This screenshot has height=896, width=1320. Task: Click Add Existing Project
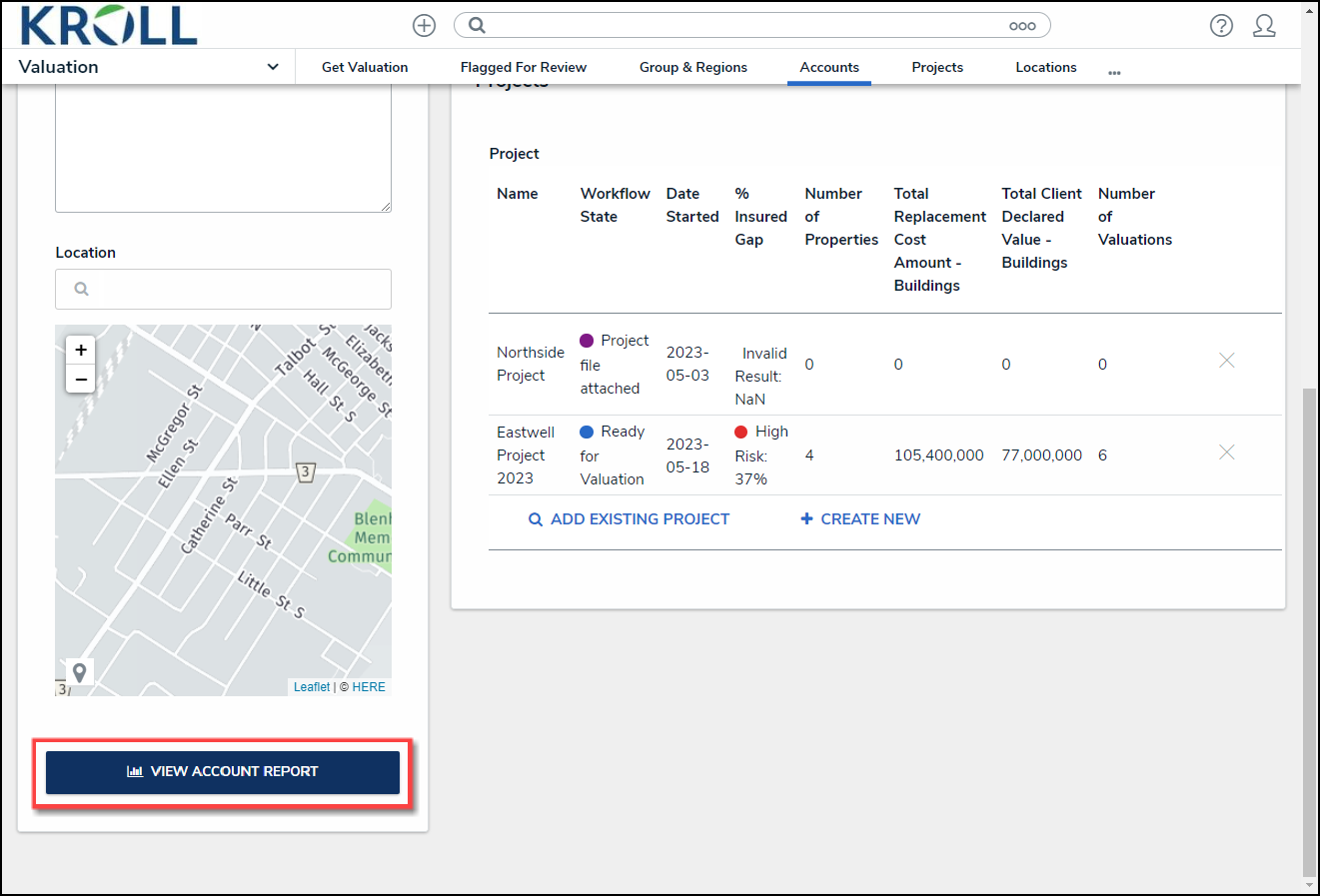pos(630,519)
